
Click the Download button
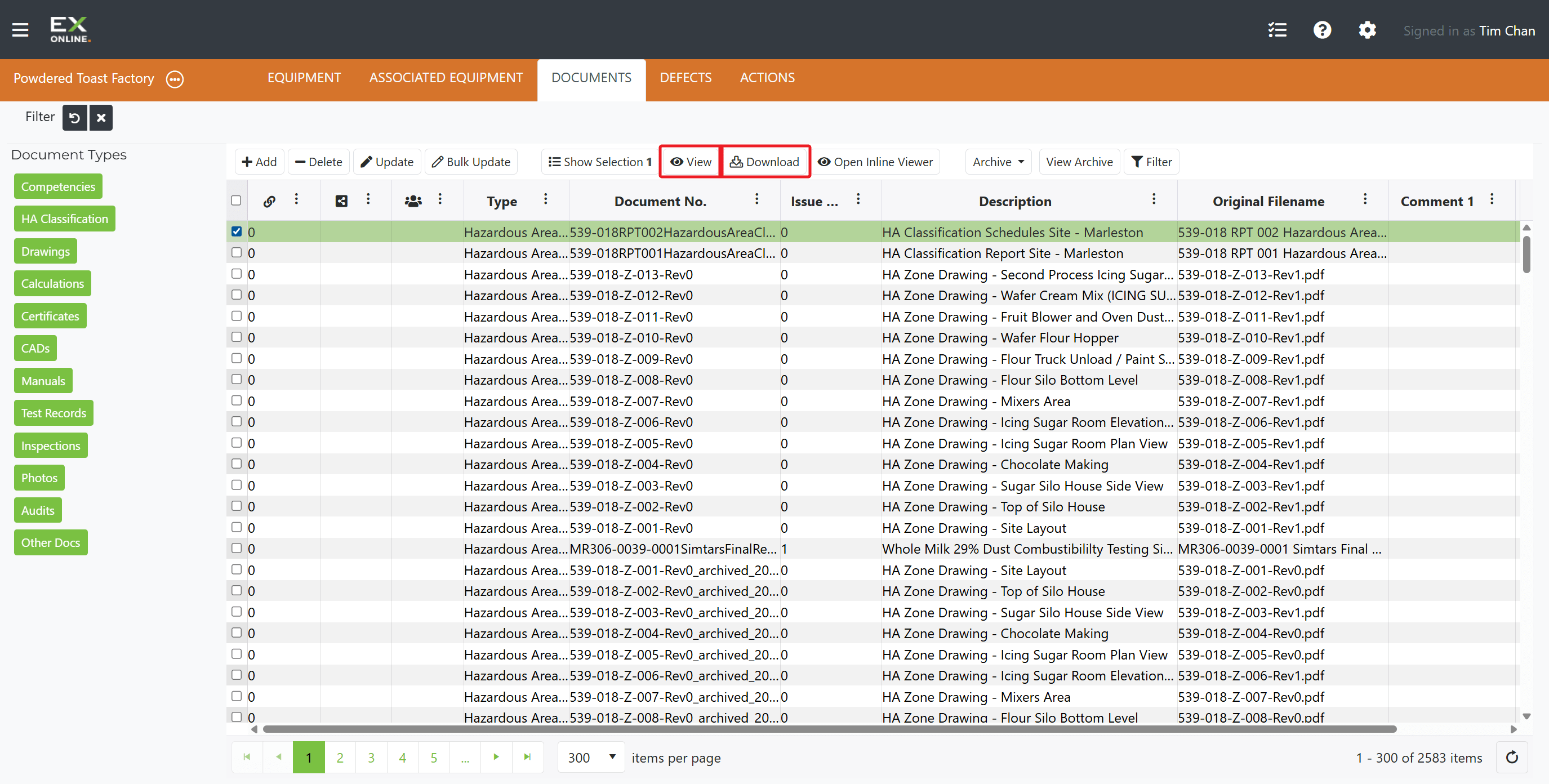pos(764,162)
